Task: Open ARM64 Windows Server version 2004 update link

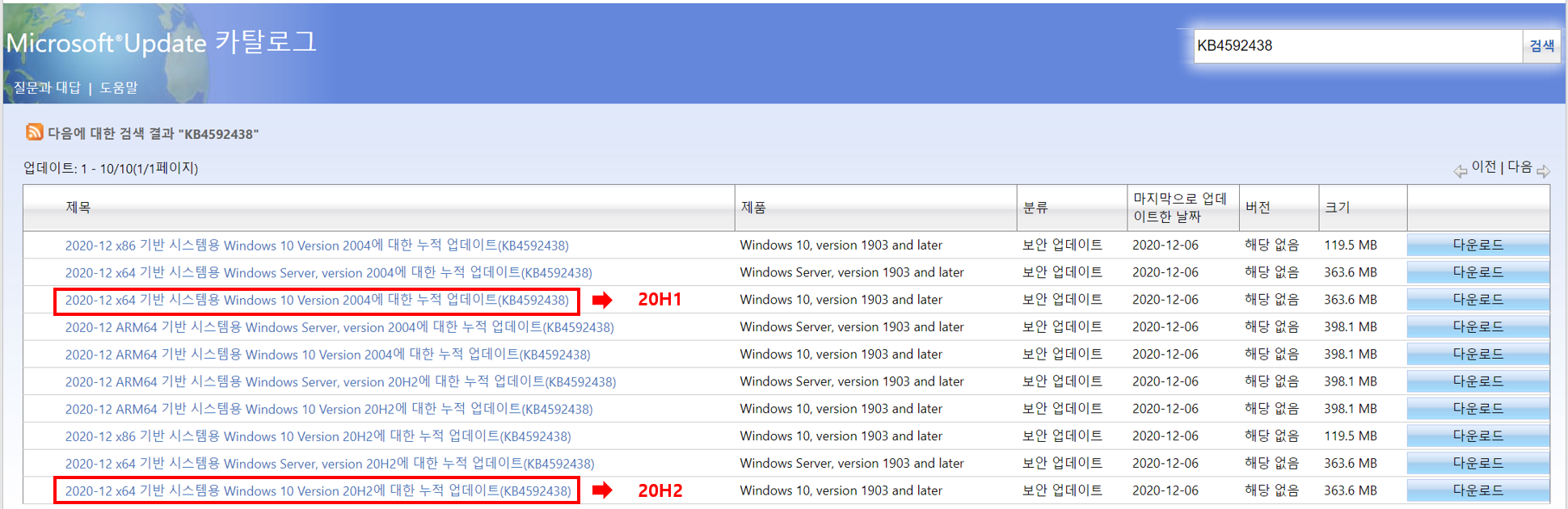Action: pyautogui.click(x=339, y=327)
